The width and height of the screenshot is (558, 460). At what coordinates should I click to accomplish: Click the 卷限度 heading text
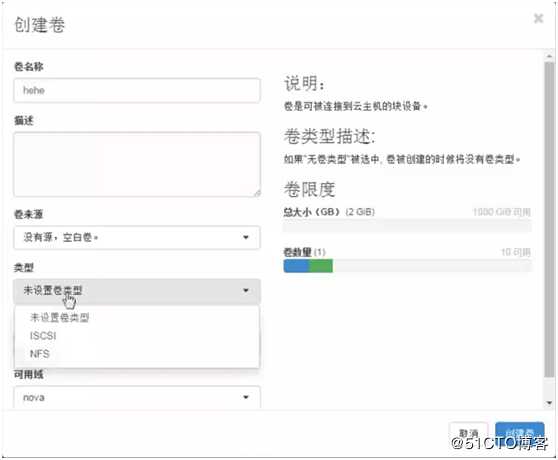click(310, 189)
